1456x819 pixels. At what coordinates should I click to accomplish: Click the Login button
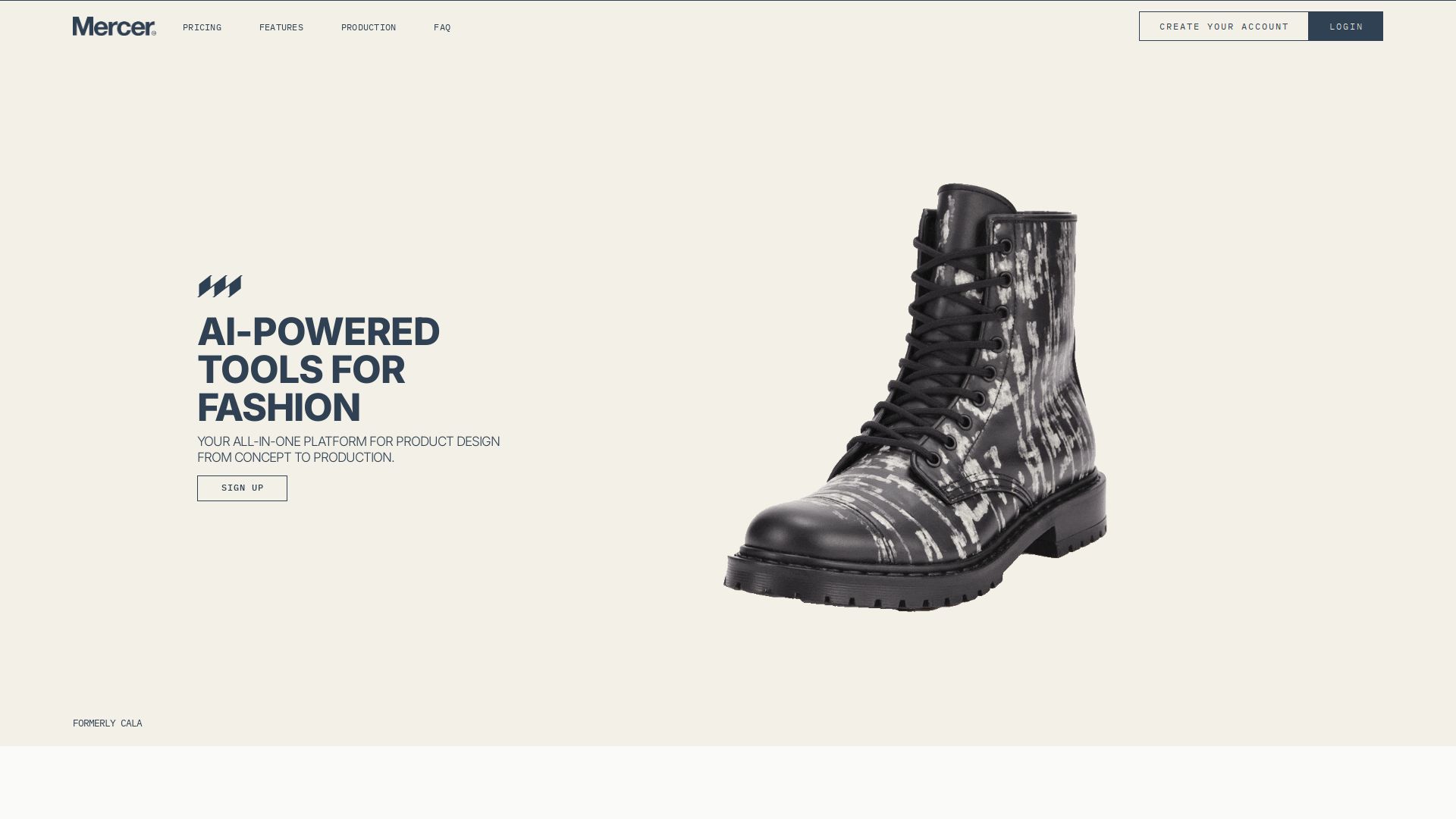[1346, 27]
